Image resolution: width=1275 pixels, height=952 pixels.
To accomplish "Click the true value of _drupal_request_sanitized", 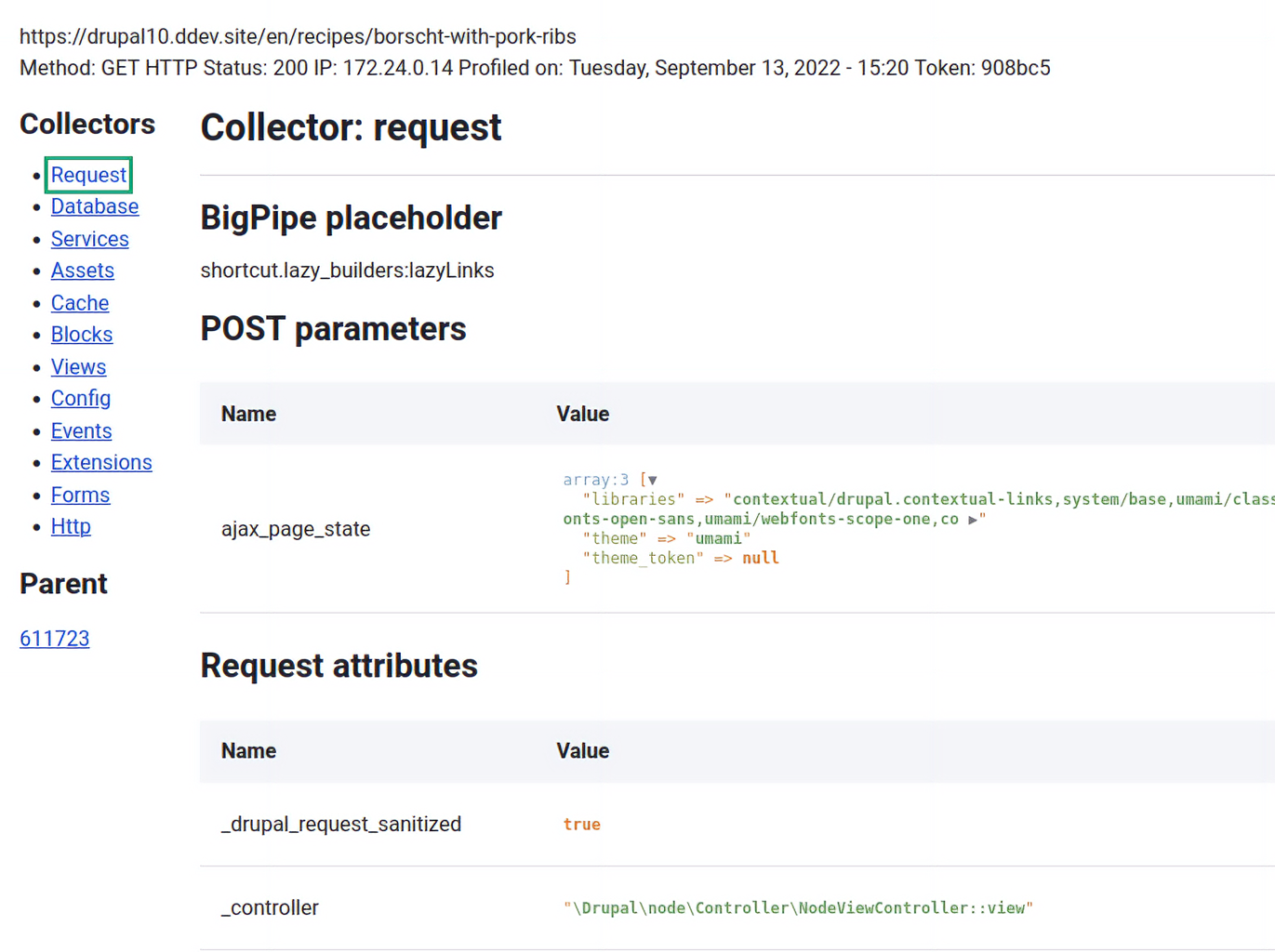I will click(581, 825).
